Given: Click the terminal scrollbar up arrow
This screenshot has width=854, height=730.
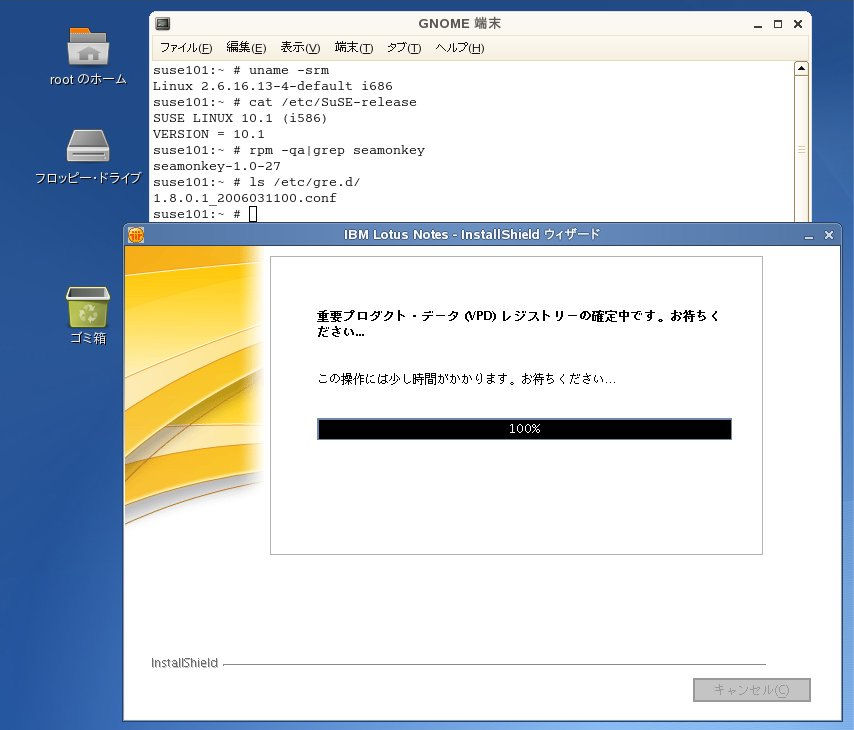Looking at the screenshot, I should point(801,69).
